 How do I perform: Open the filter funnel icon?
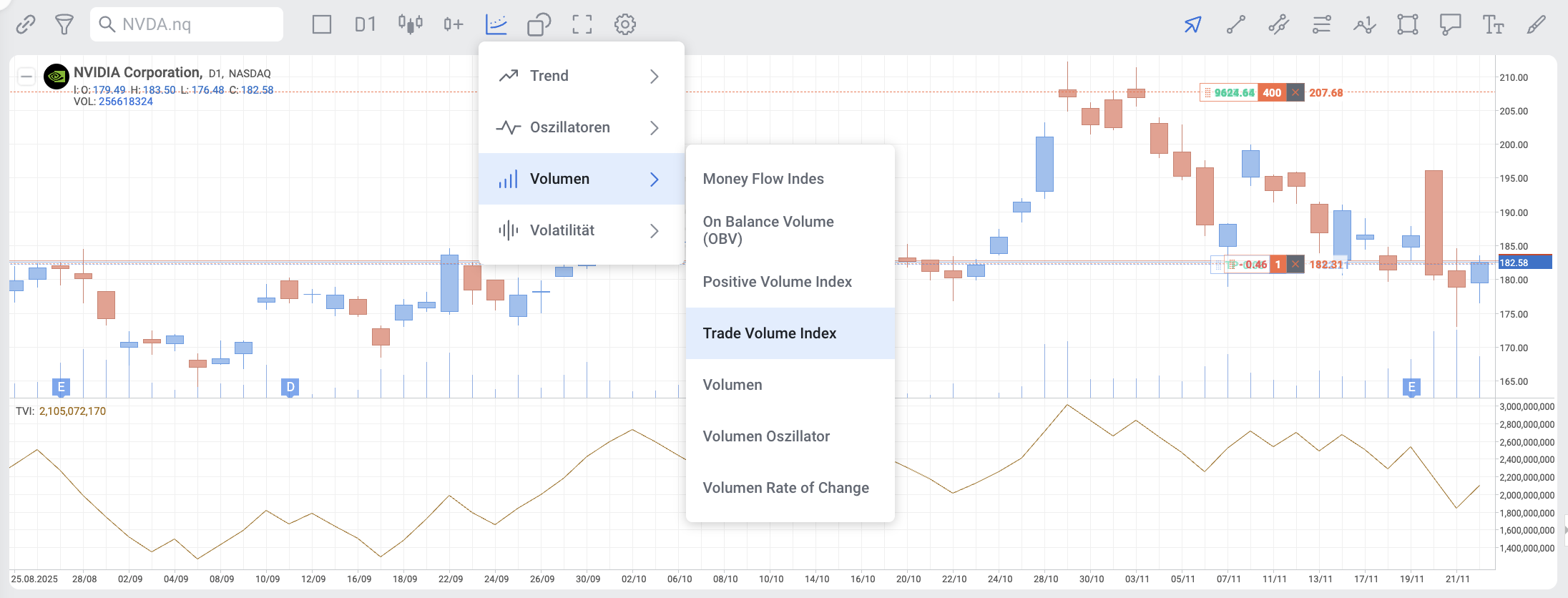point(64,24)
